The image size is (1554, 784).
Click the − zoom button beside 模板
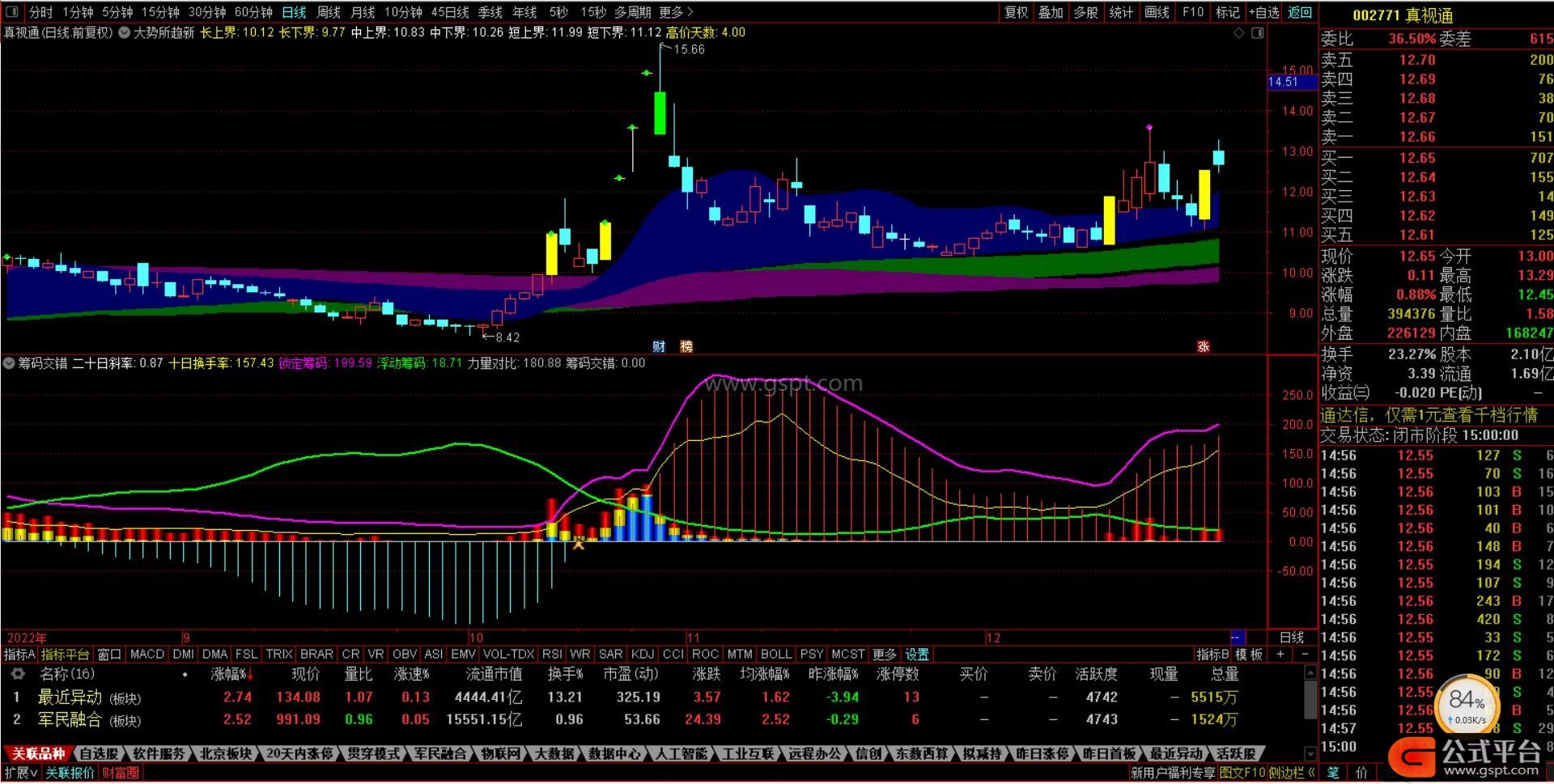tap(1304, 654)
